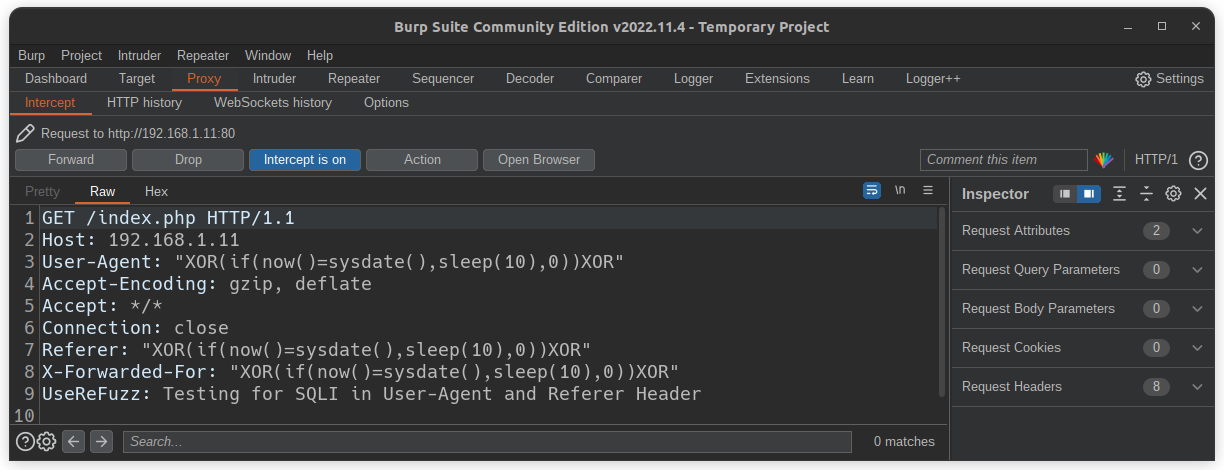Screen dimensions: 1224x470
Task: Open the Extensions tab
Action: click(777, 79)
